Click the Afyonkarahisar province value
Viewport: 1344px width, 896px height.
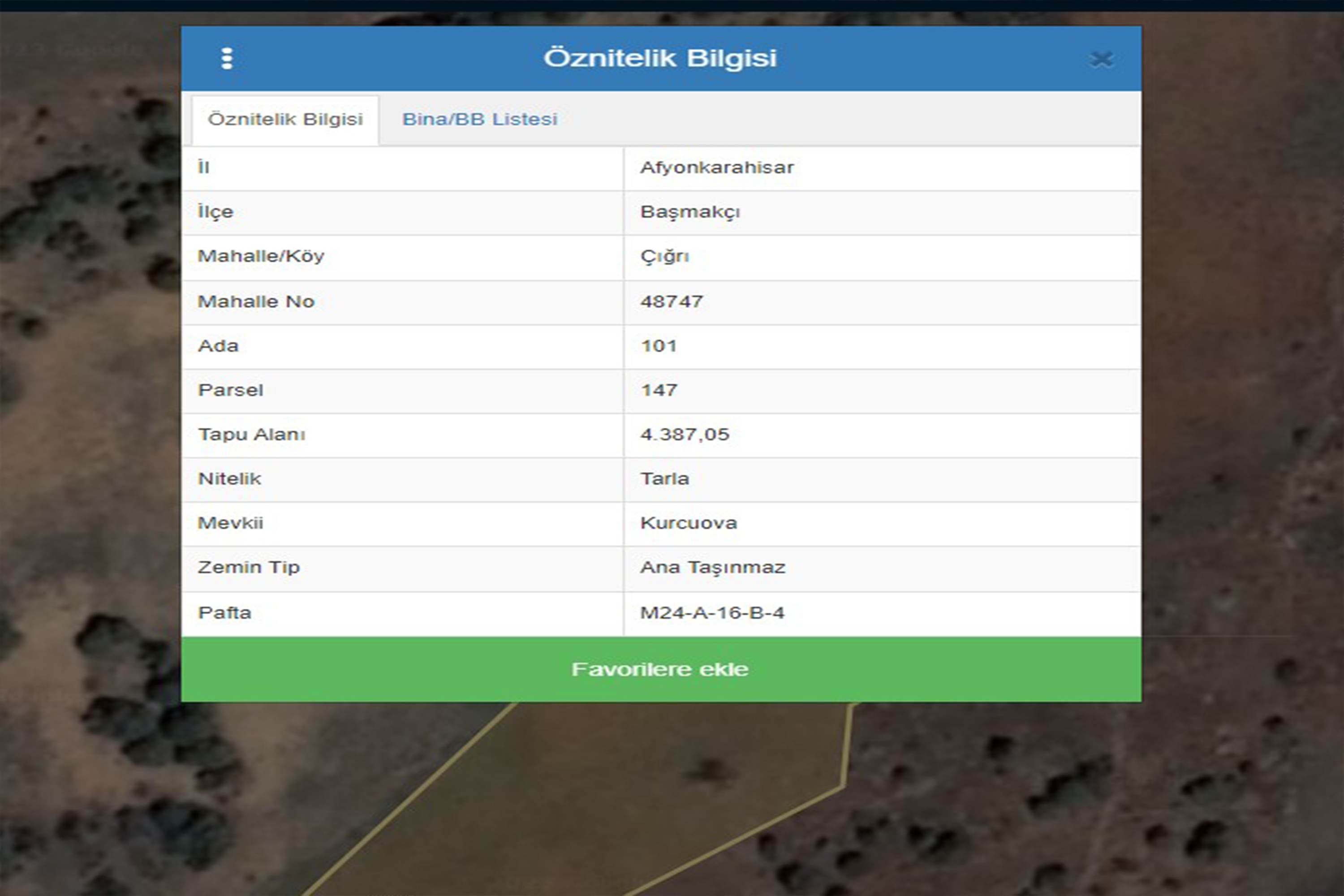coord(716,168)
